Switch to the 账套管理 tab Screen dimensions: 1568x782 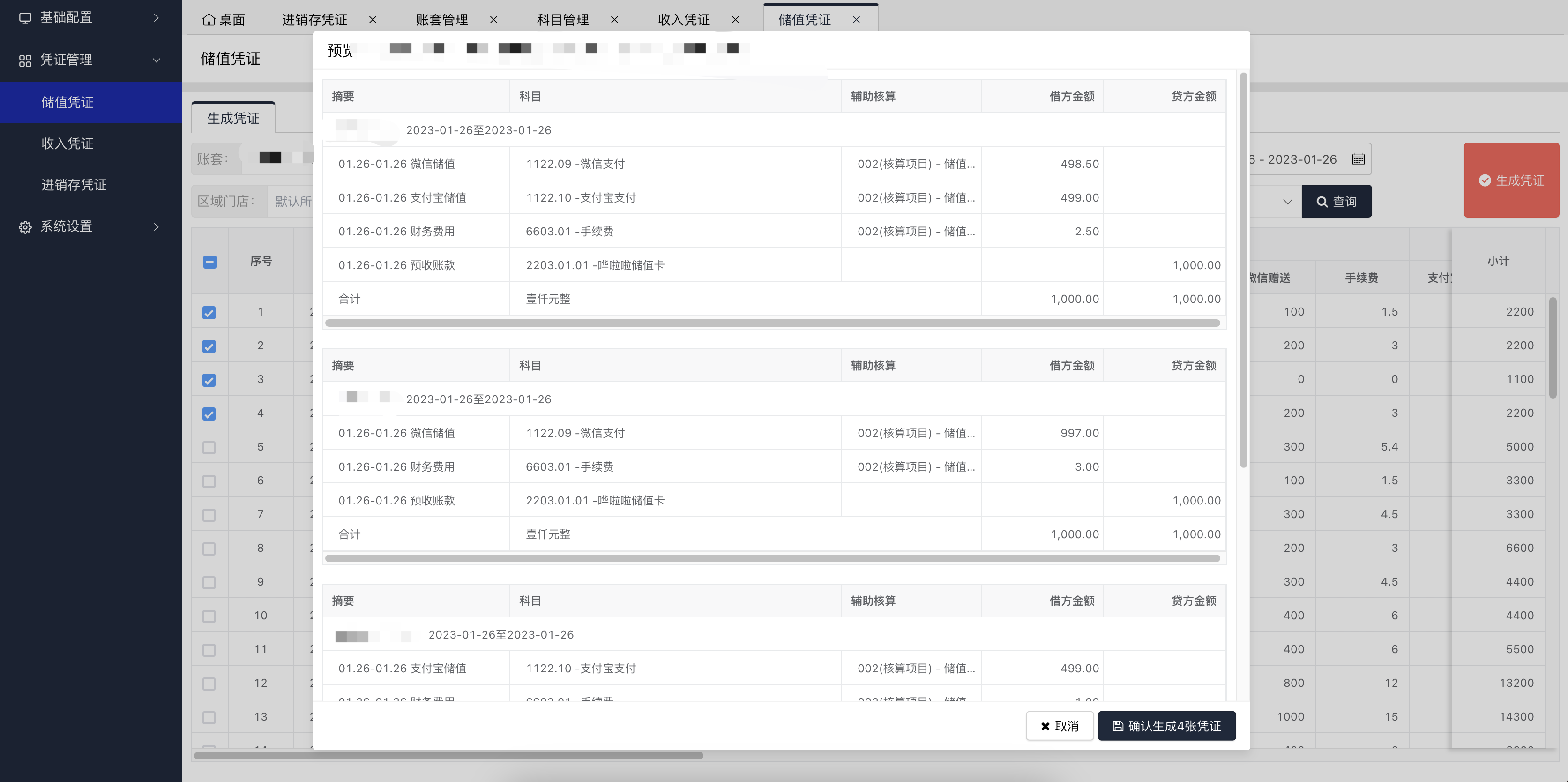(x=442, y=20)
